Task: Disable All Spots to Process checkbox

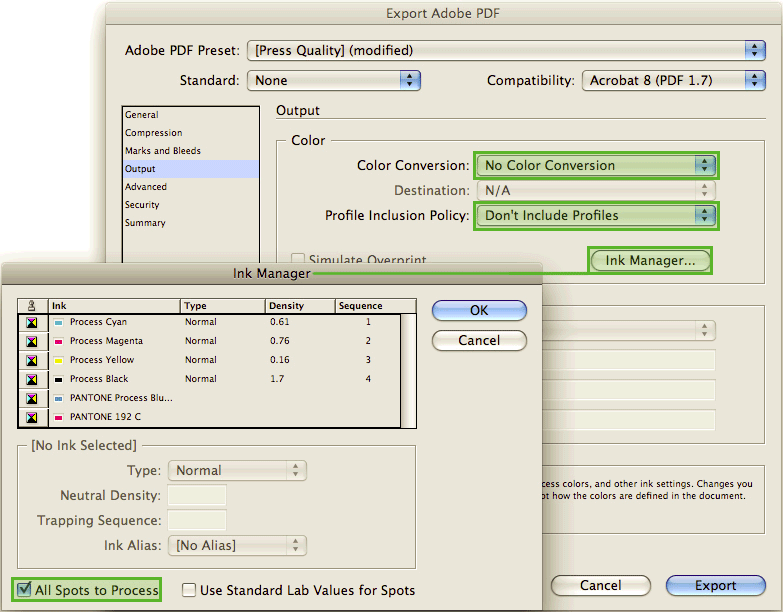Action: pos(23,590)
